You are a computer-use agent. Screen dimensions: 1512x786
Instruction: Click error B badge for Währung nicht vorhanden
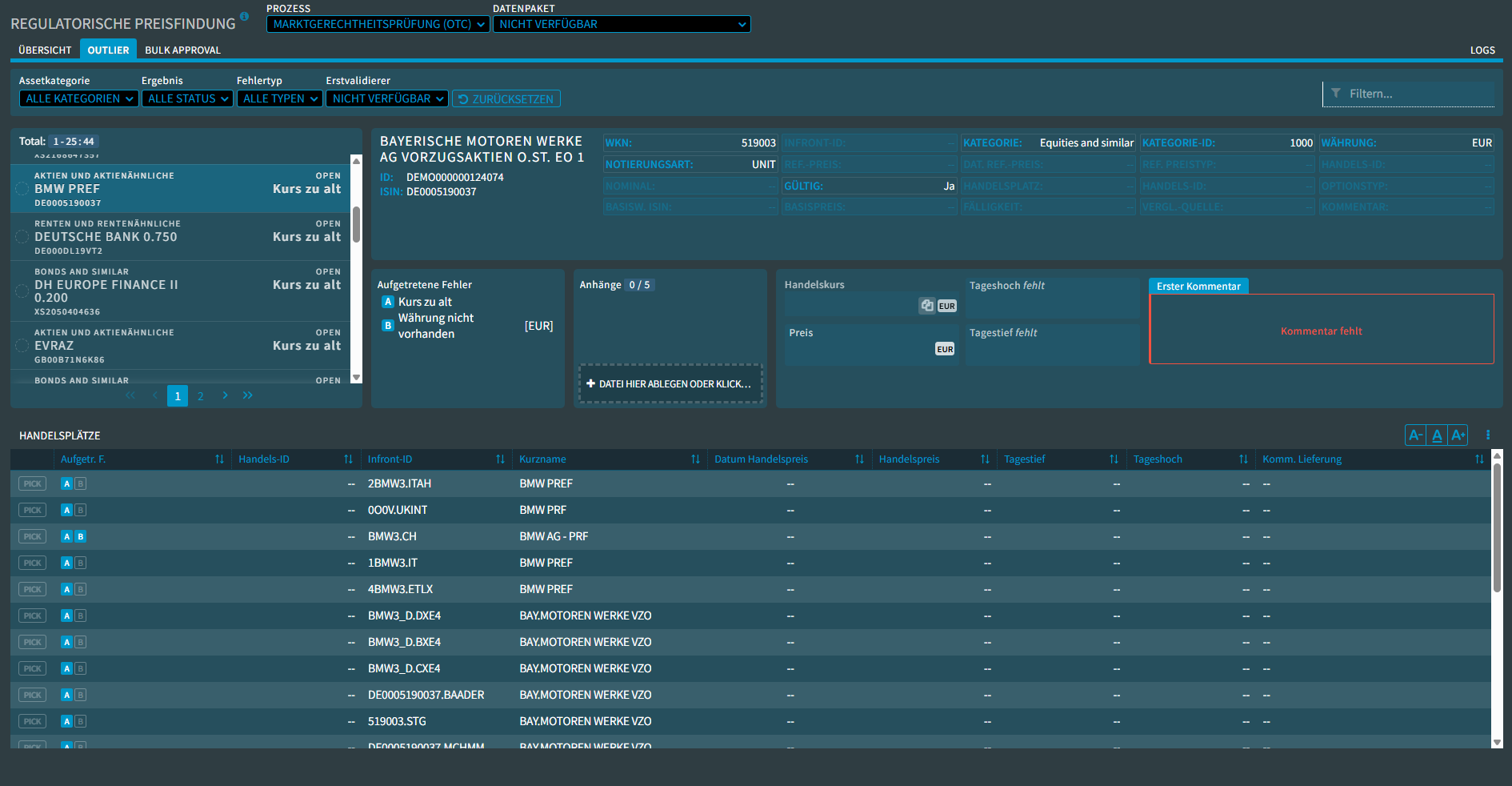tap(388, 326)
